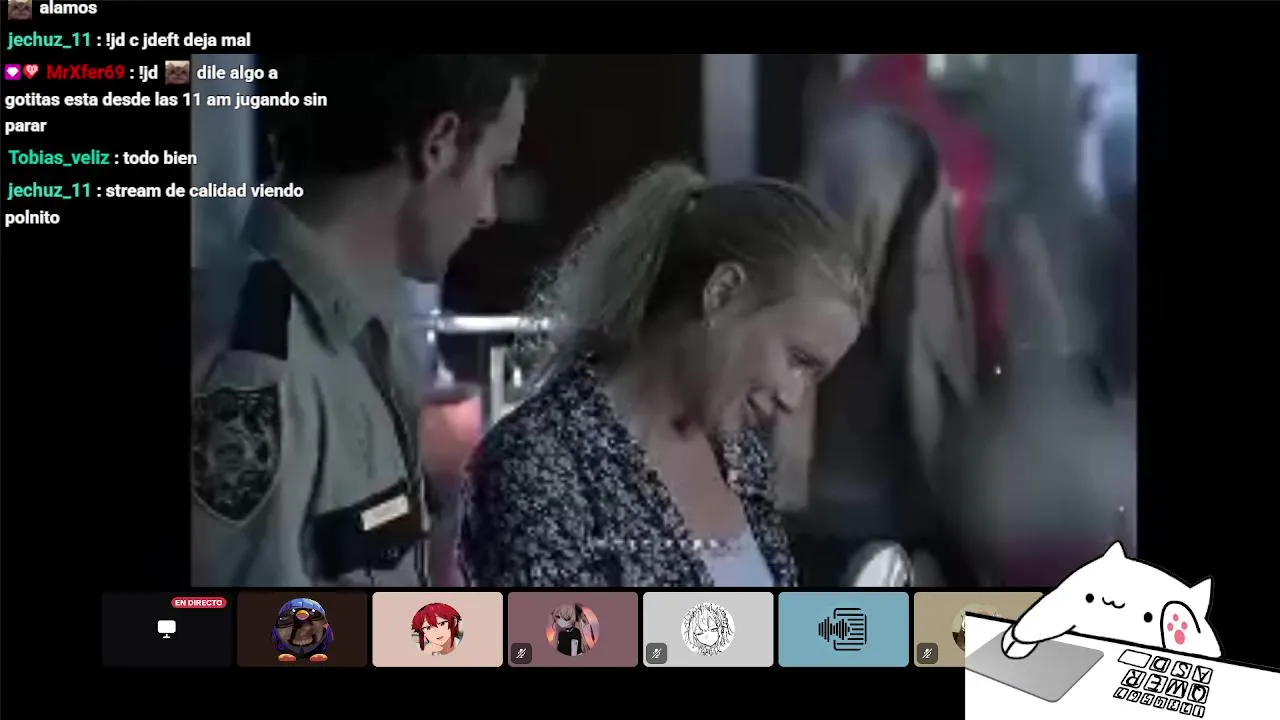Screen dimensions: 1280x720
Task: Select the penguin avatar participant tile
Action: pos(302,629)
